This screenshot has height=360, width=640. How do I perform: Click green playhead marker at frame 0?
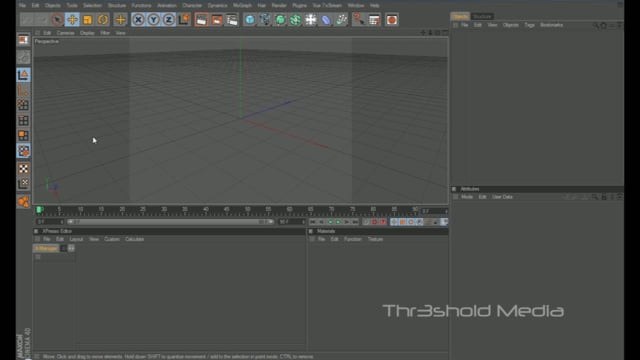pyautogui.click(x=39, y=210)
